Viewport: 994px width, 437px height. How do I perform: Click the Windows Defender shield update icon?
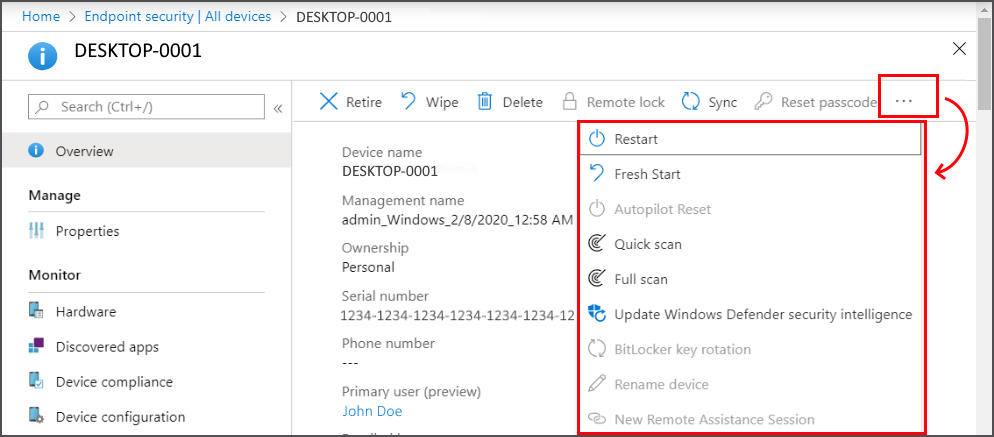tap(597, 314)
